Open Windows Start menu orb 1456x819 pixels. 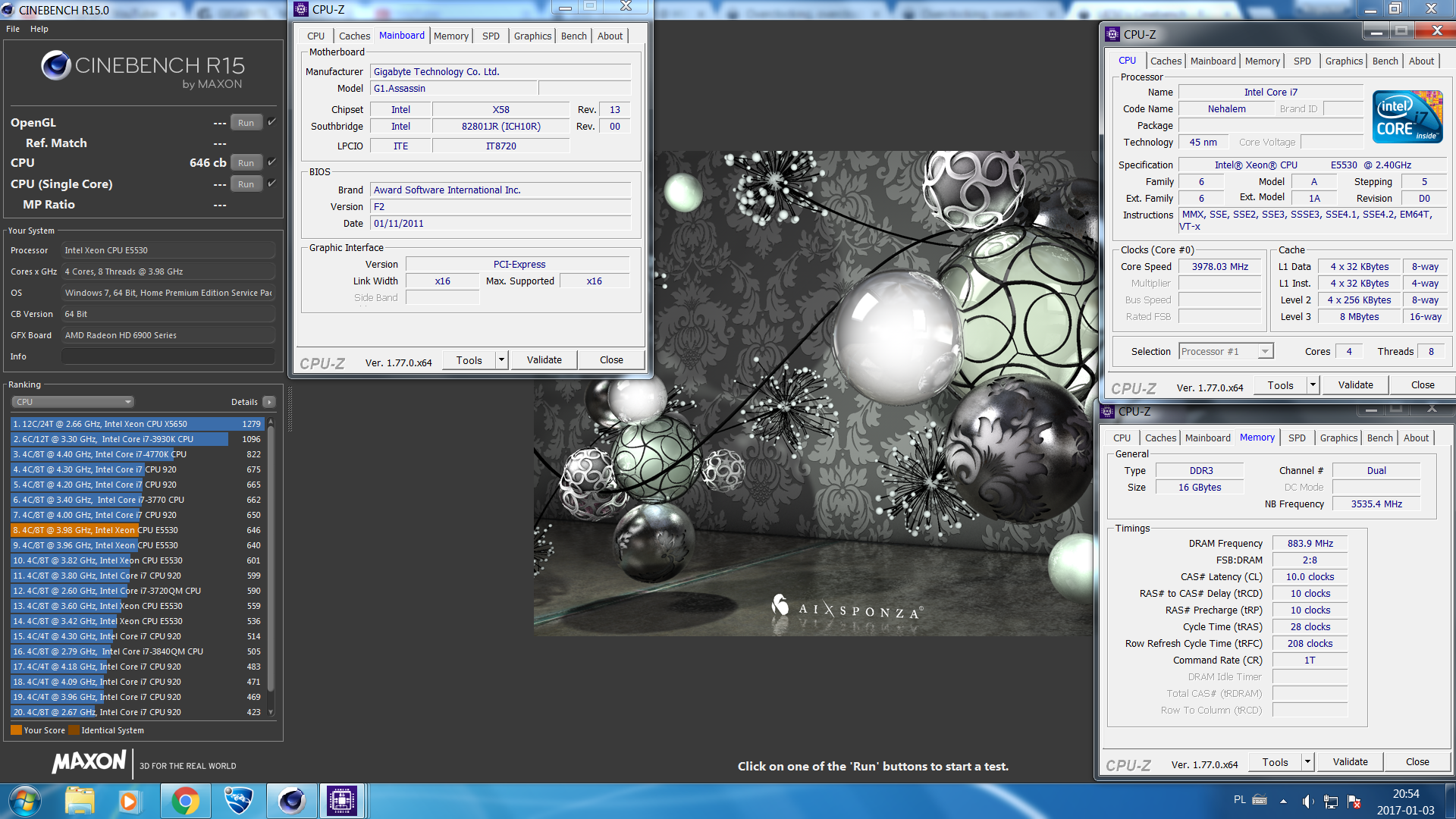tap(24, 801)
